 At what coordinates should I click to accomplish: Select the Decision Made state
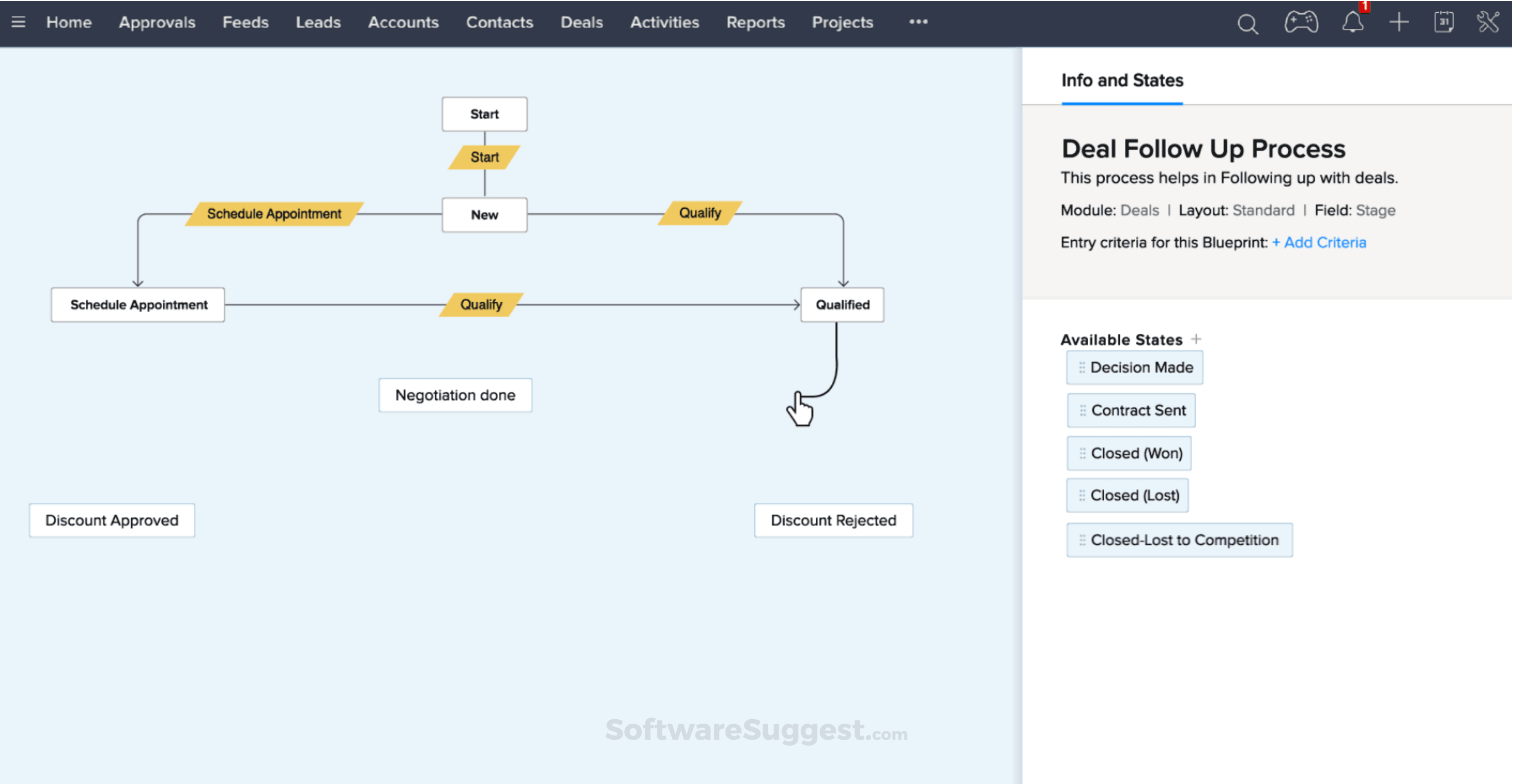click(x=1134, y=367)
